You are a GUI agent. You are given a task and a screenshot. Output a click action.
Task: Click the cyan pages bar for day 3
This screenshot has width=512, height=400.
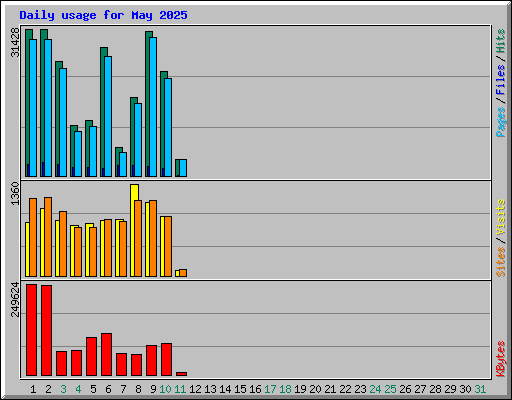pyautogui.click(x=63, y=122)
